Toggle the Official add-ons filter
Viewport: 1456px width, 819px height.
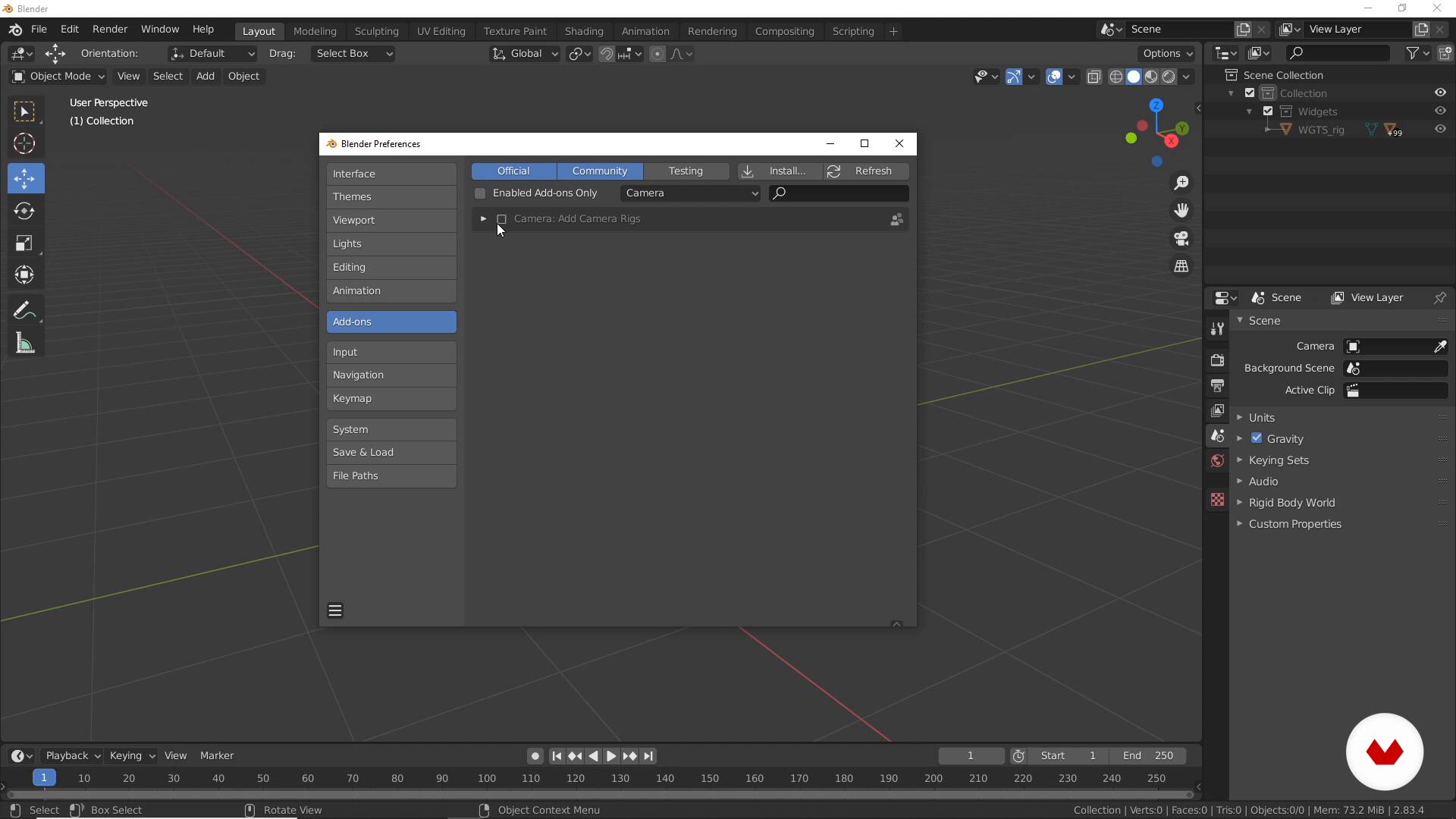click(x=513, y=171)
